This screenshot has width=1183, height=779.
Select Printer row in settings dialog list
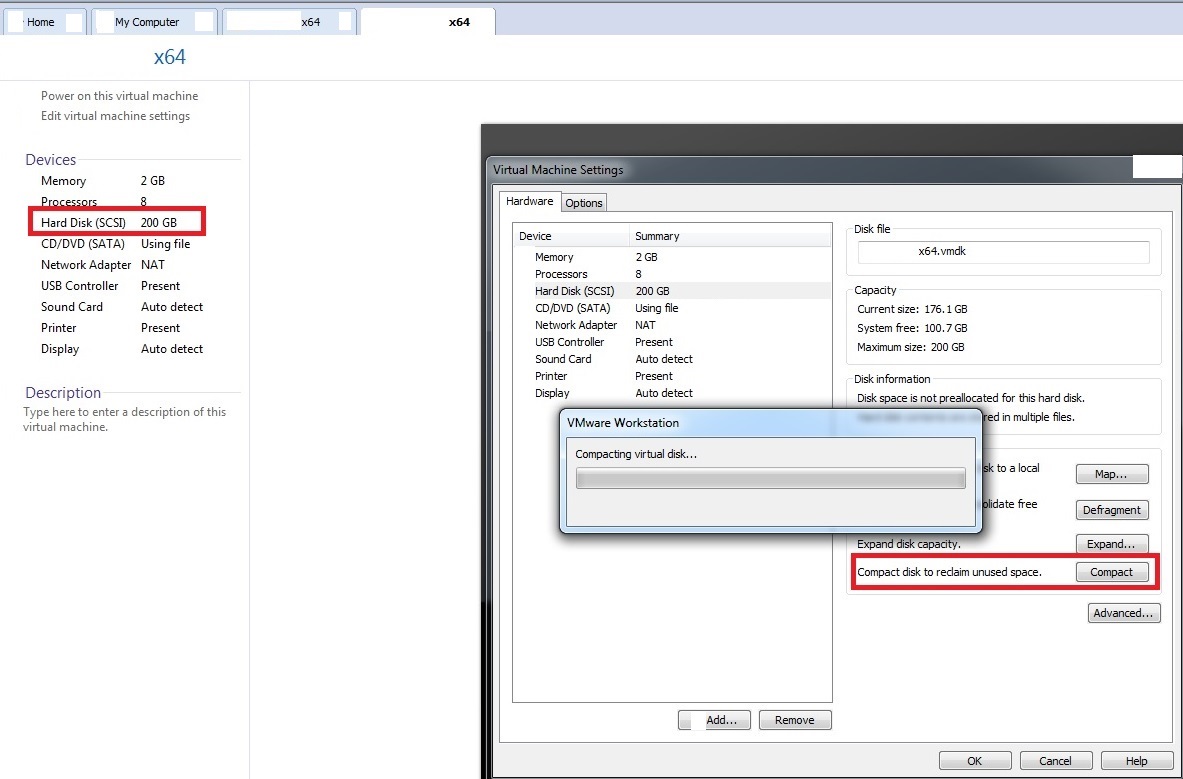[x=671, y=376]
